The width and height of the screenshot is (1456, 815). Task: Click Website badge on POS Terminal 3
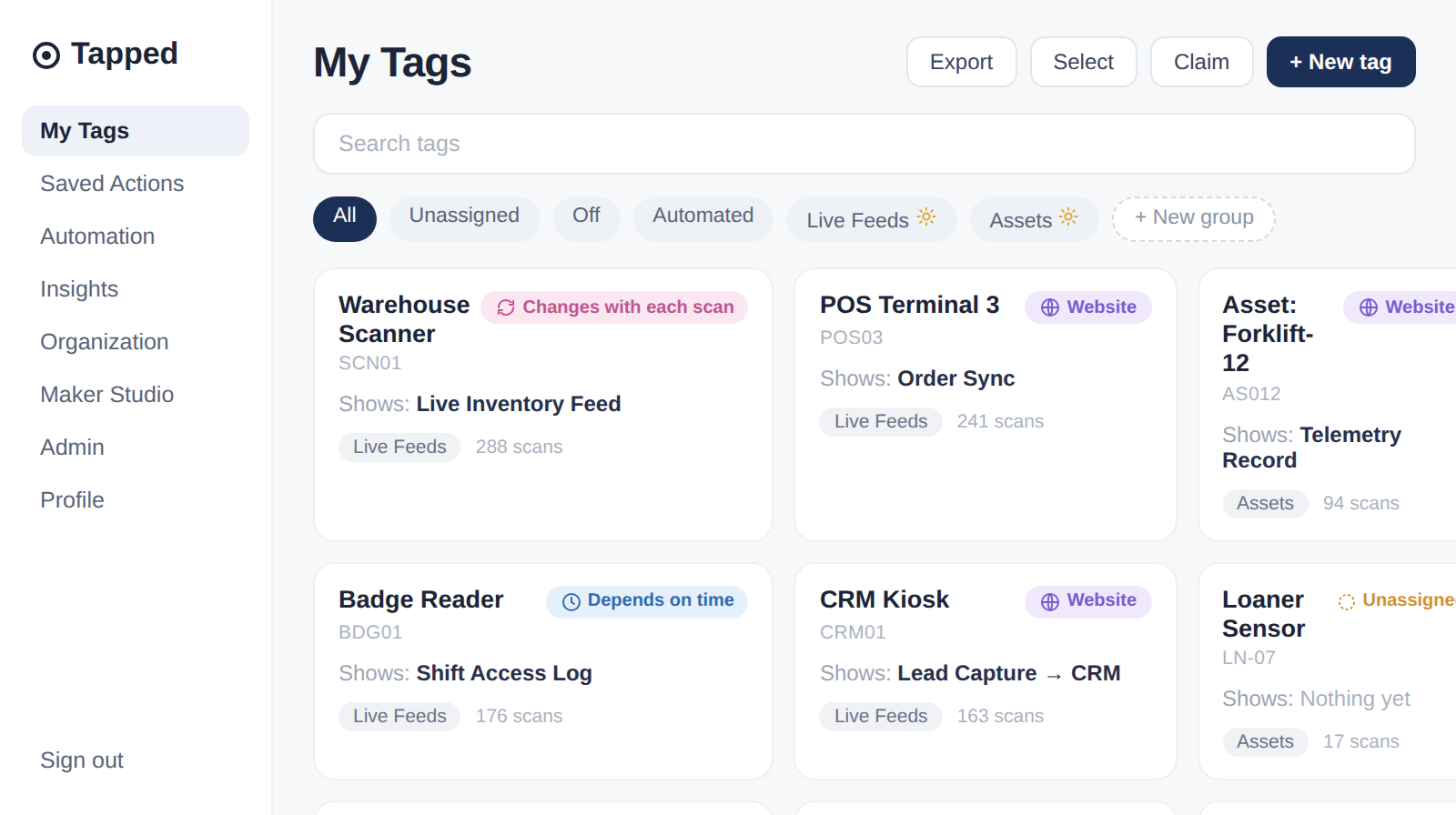coord(1088,307)
